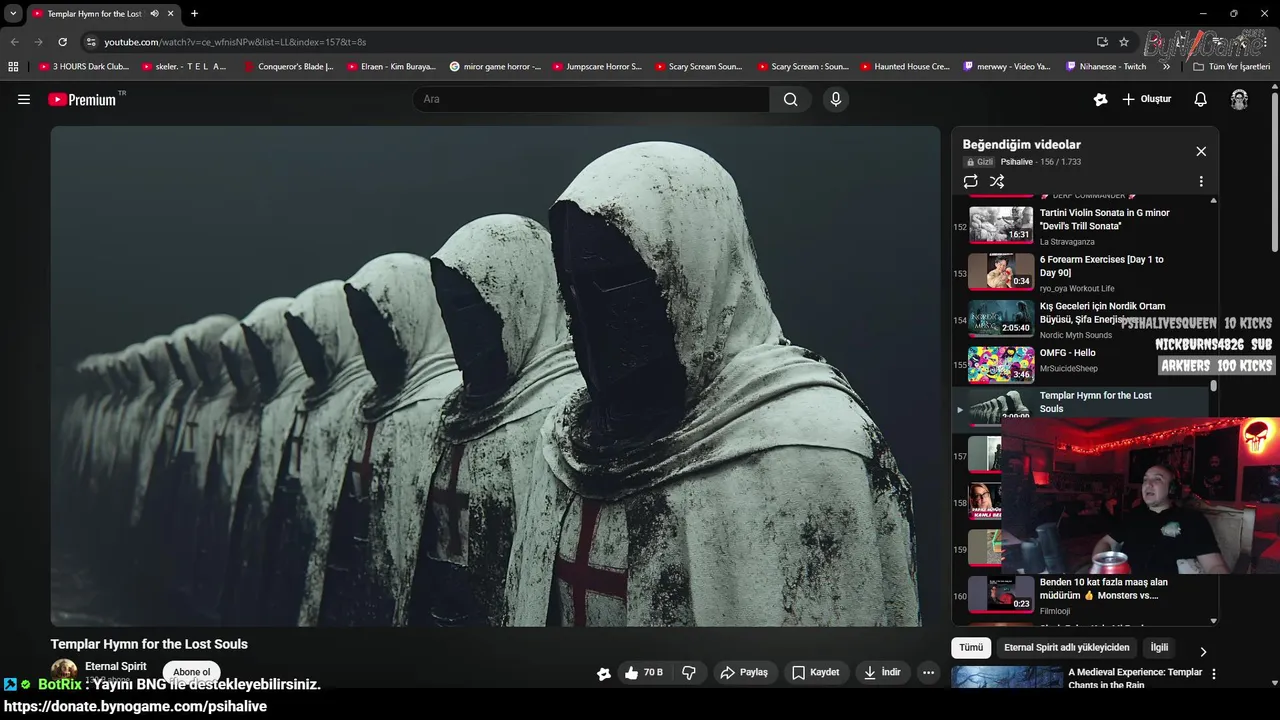Go to YouTube Premium home logo
Screen dimensions: 1280x720
click(x=82, y=99)
